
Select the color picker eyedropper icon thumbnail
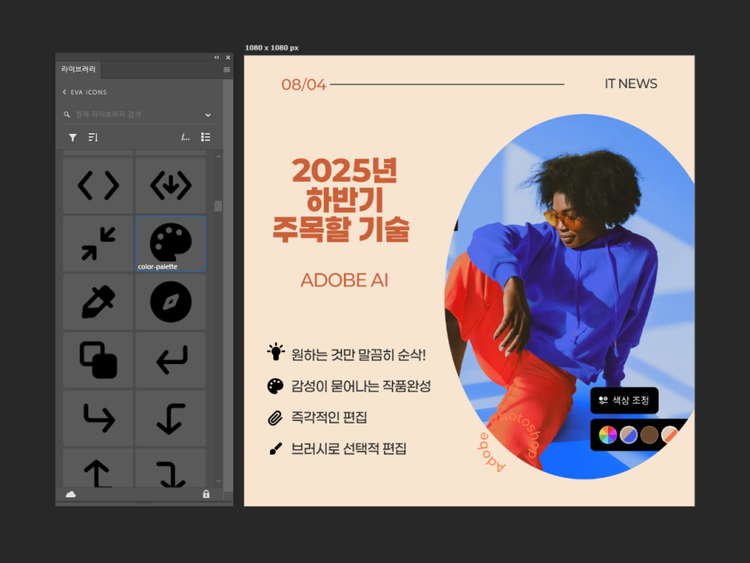coord(98,302)
